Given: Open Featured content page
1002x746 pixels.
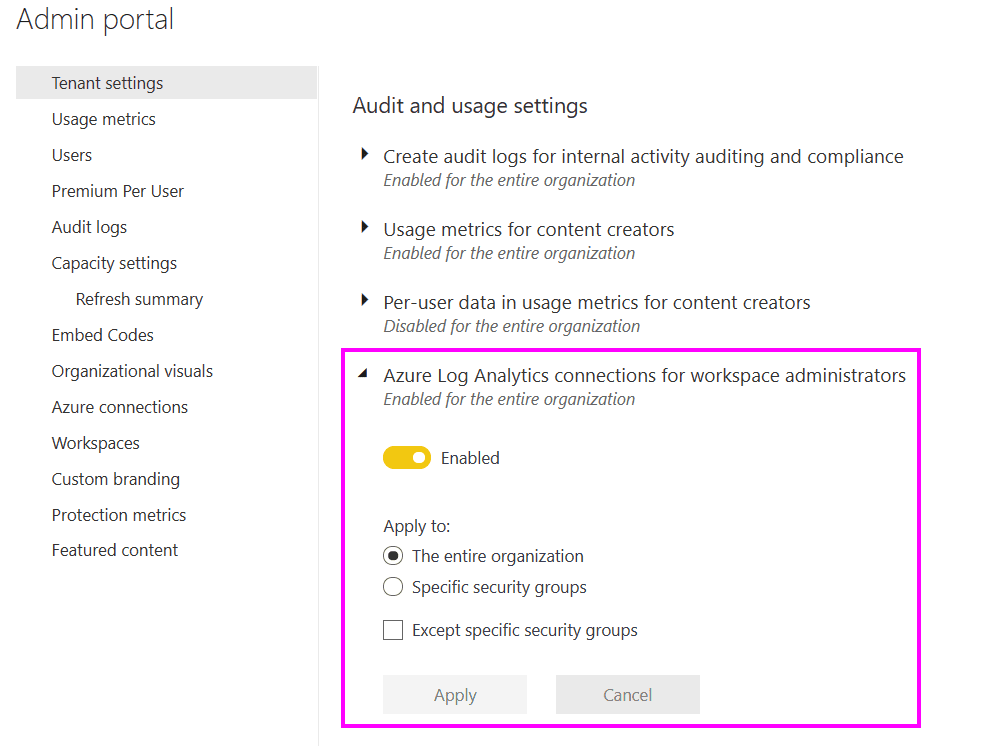Looking at the screenshot, I should (115, 550).
